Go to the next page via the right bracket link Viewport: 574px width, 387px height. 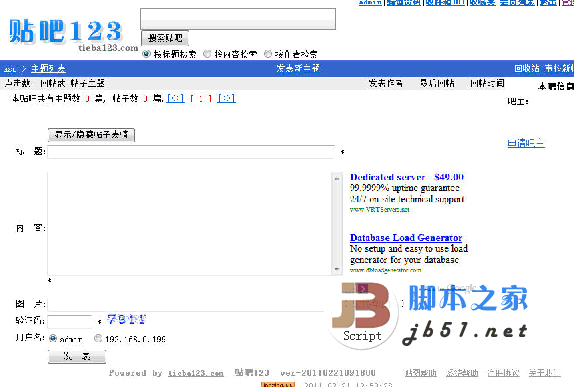point(226,98)
